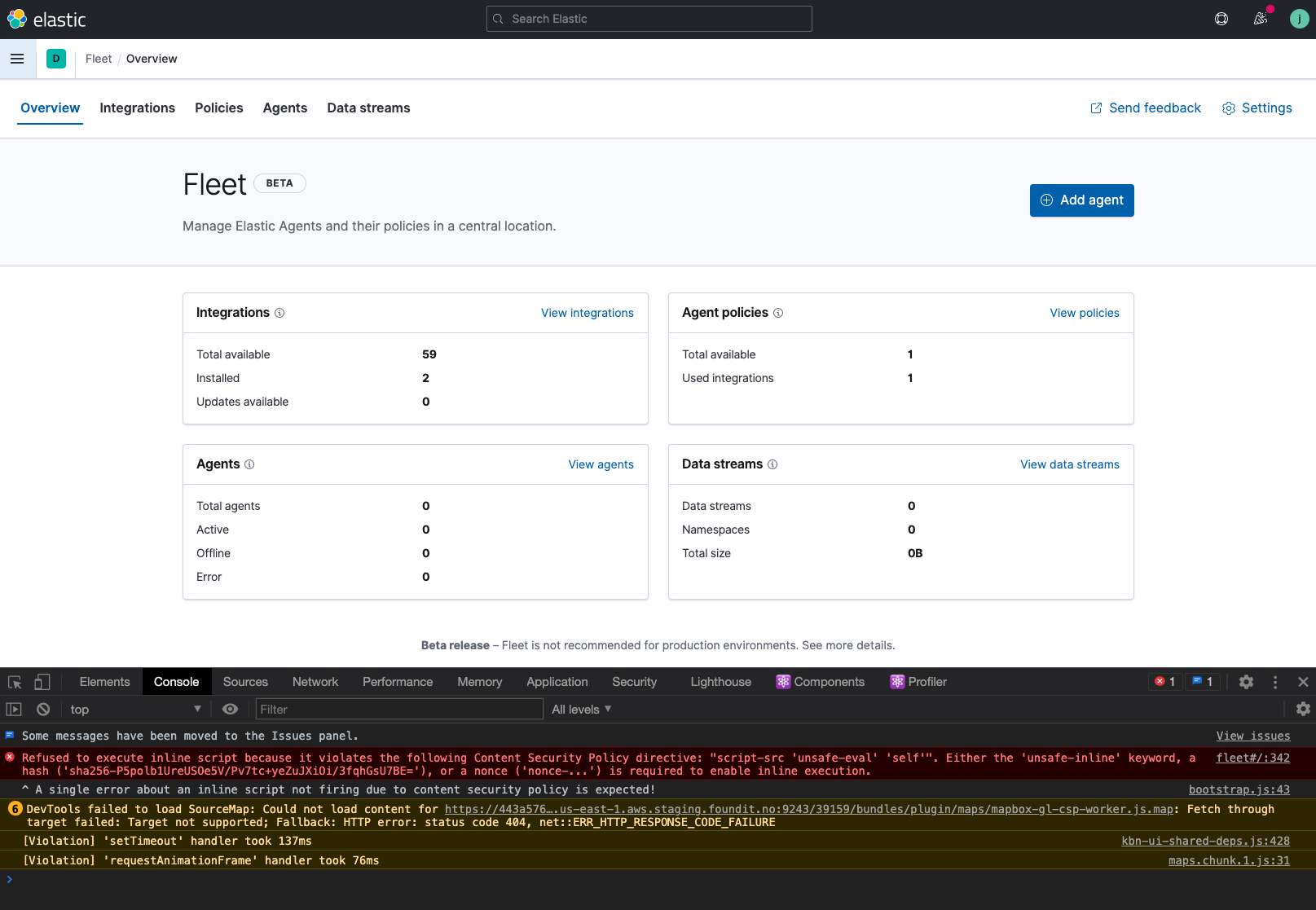Open DevTools settings gear icon

pos(1246,682)
